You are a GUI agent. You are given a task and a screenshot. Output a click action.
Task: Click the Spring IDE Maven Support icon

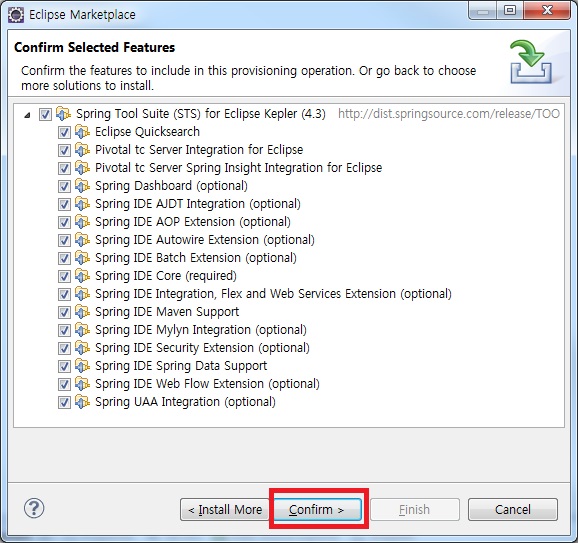(82, 312)
